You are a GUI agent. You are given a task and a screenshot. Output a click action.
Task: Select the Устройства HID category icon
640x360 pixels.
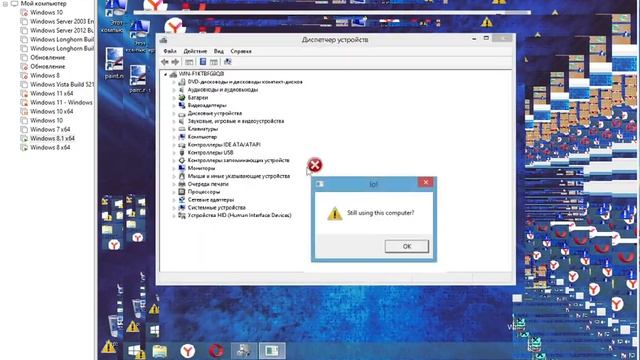(182, 216)
